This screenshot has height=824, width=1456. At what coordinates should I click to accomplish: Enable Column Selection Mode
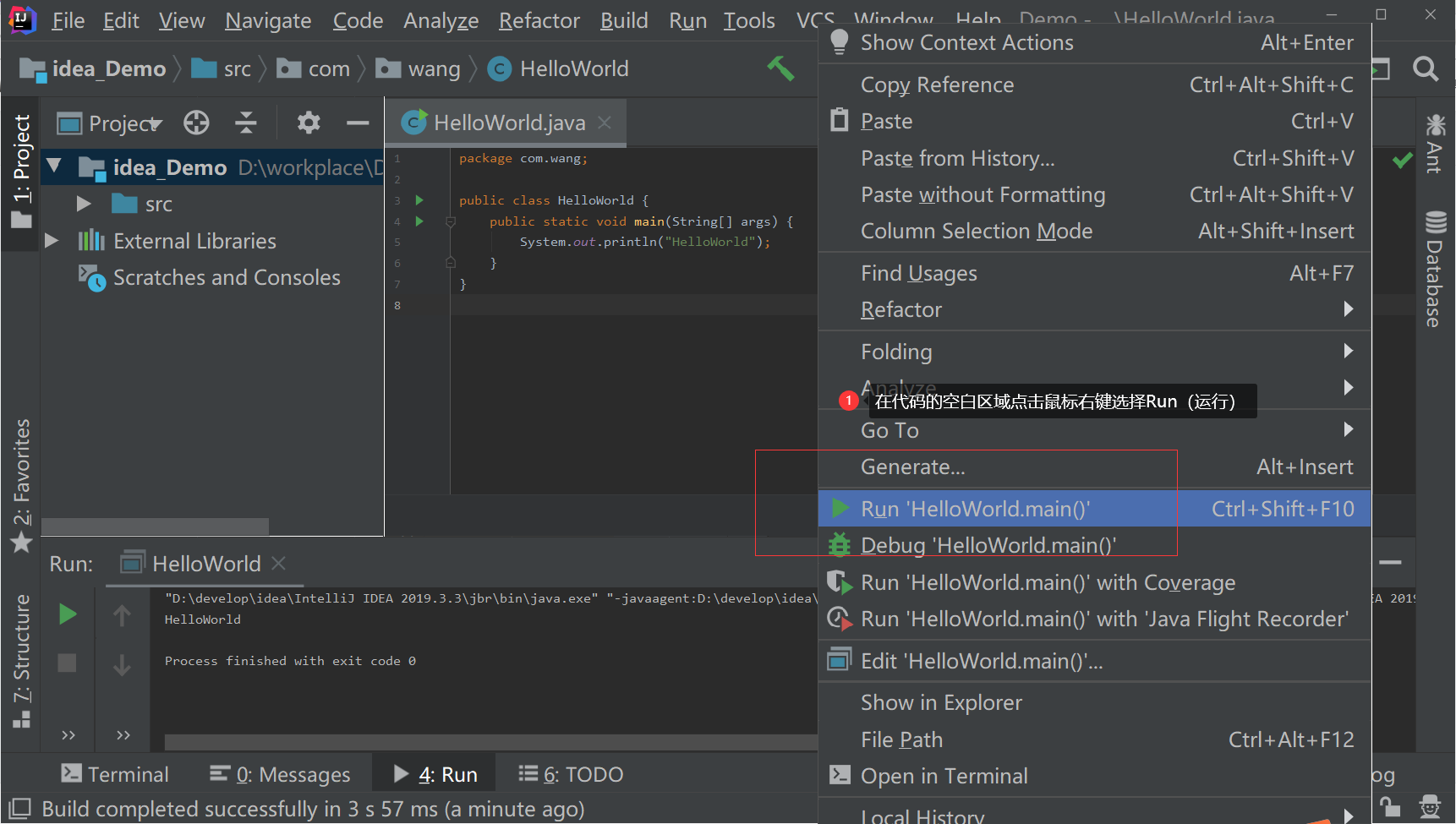977,231
